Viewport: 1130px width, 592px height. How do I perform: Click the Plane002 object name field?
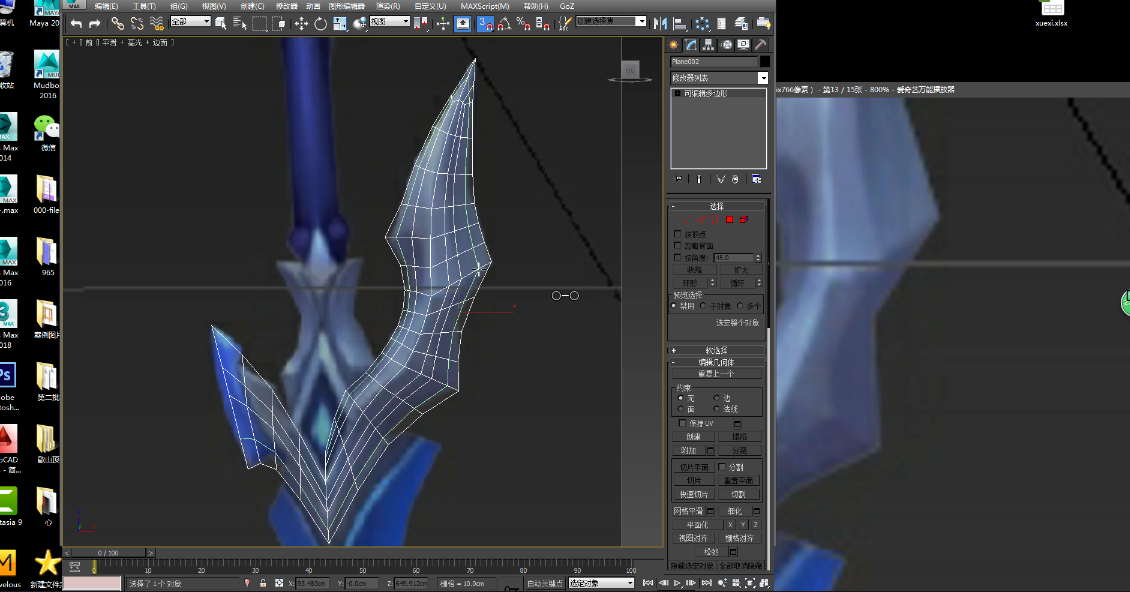713,61
